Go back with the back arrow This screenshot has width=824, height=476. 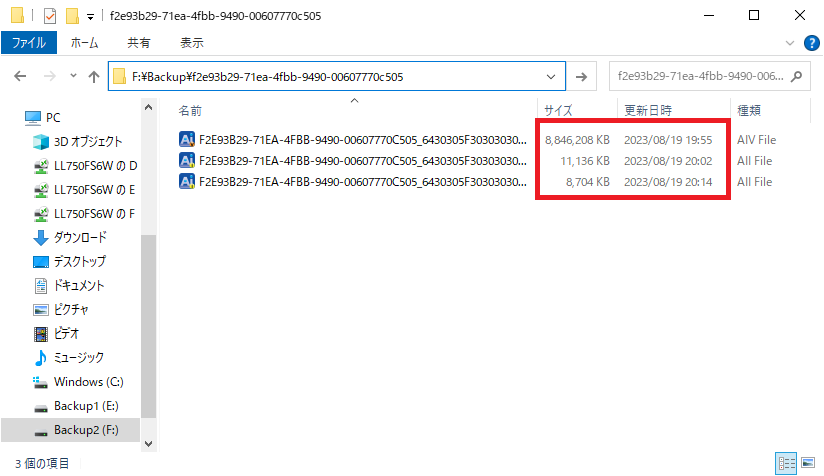tap(20, 77)
